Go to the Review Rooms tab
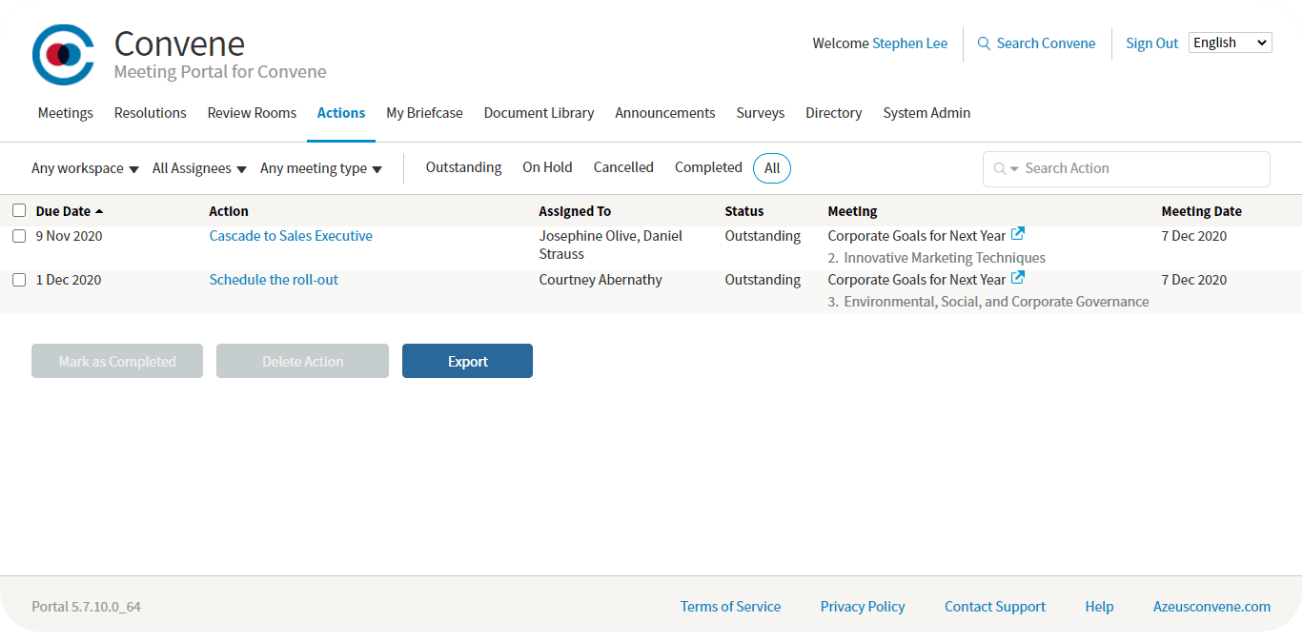This screenshot has width=1302, height=632. pos(252,113)
